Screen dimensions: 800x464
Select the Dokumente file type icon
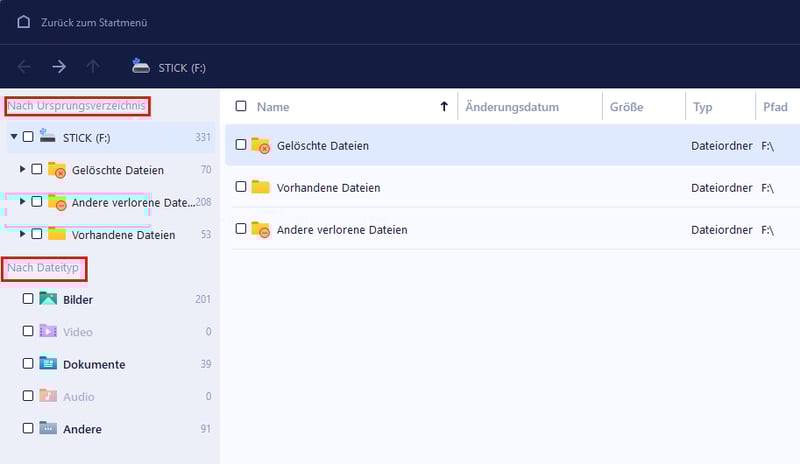(48, 364)
